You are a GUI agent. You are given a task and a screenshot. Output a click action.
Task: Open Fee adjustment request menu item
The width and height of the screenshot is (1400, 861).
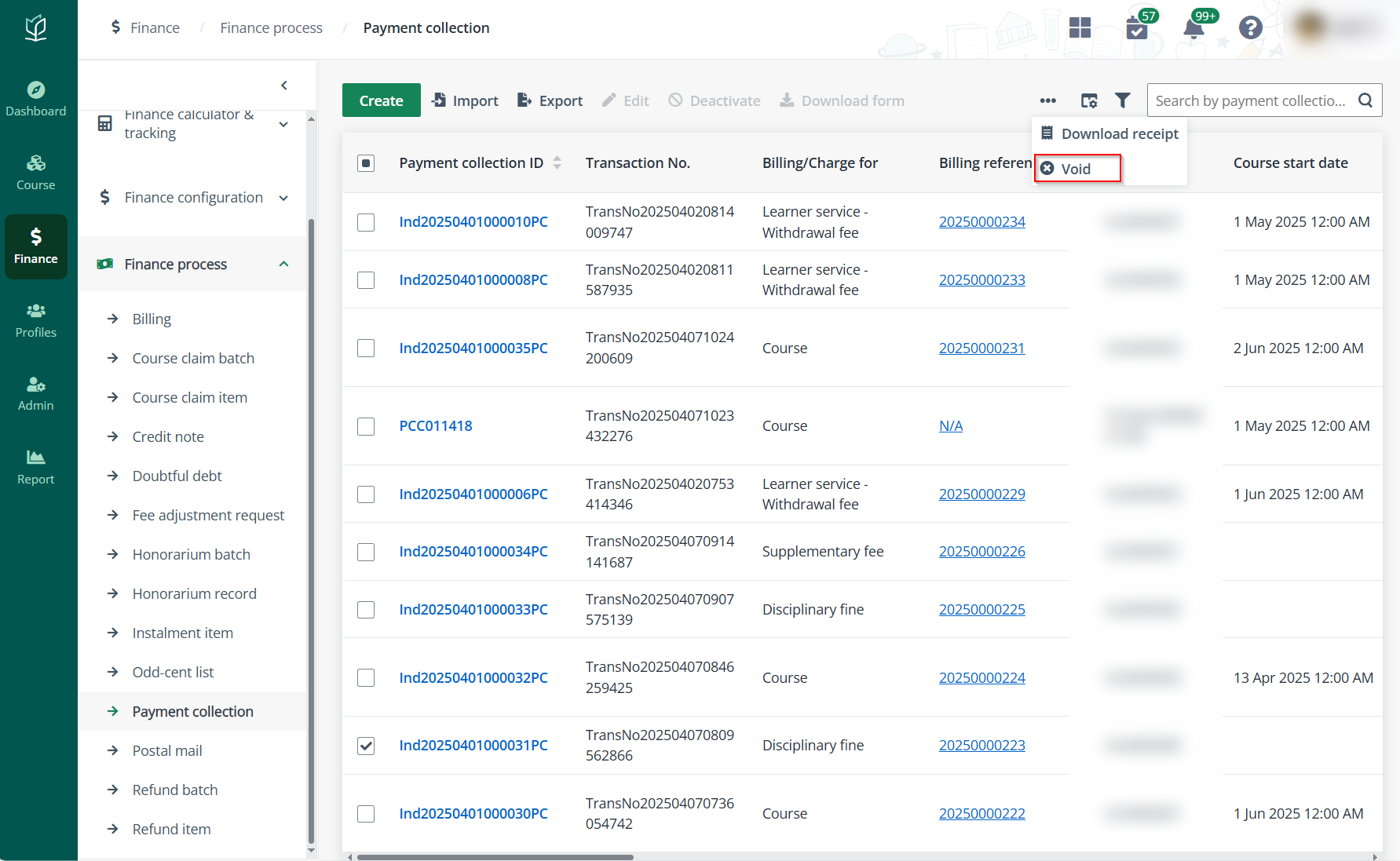(208, 515)
